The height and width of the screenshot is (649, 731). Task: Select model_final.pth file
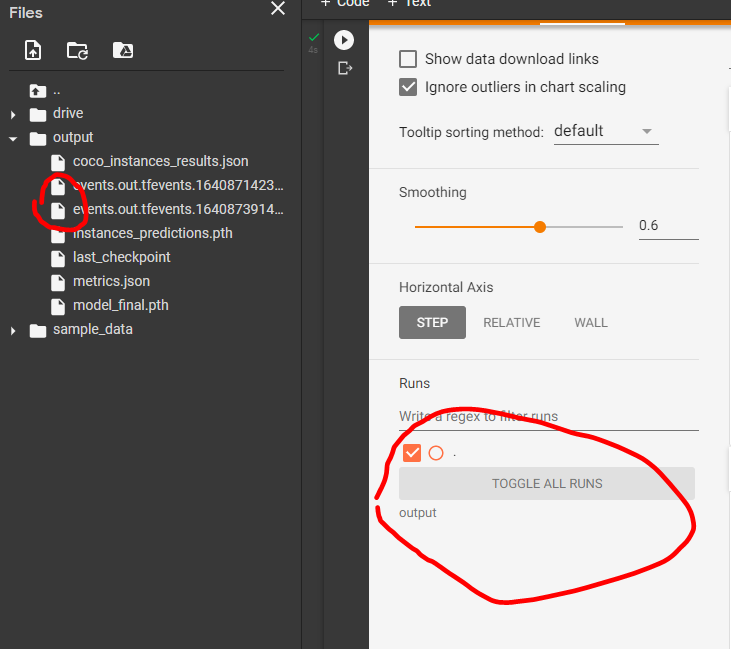[x=121, y=305]
